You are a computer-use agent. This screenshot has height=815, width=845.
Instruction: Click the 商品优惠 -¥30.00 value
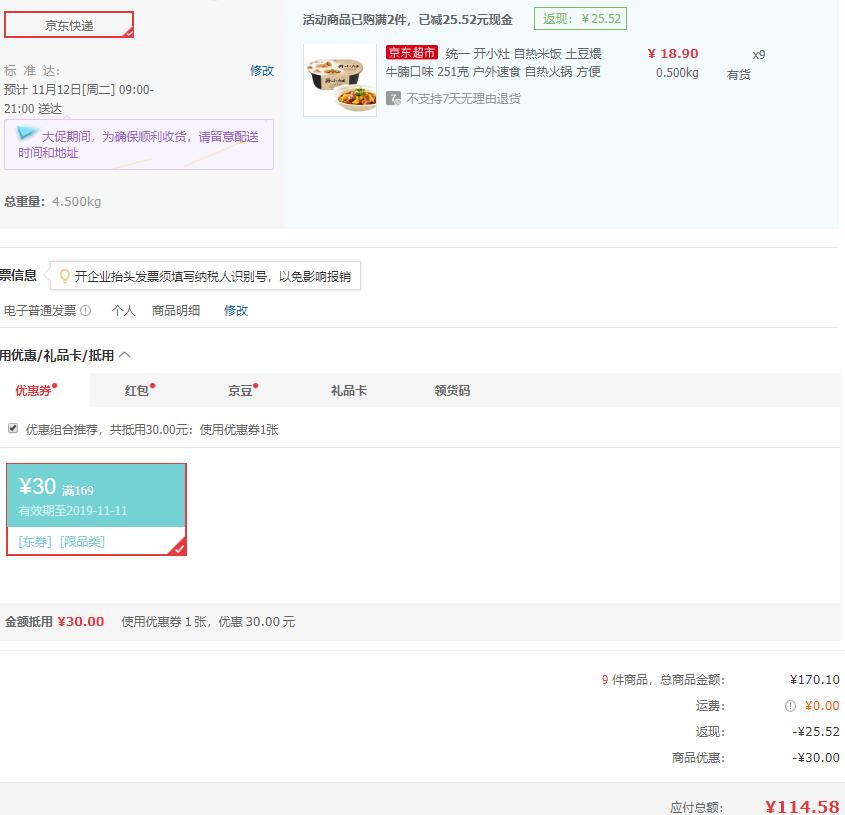point(816,757)
